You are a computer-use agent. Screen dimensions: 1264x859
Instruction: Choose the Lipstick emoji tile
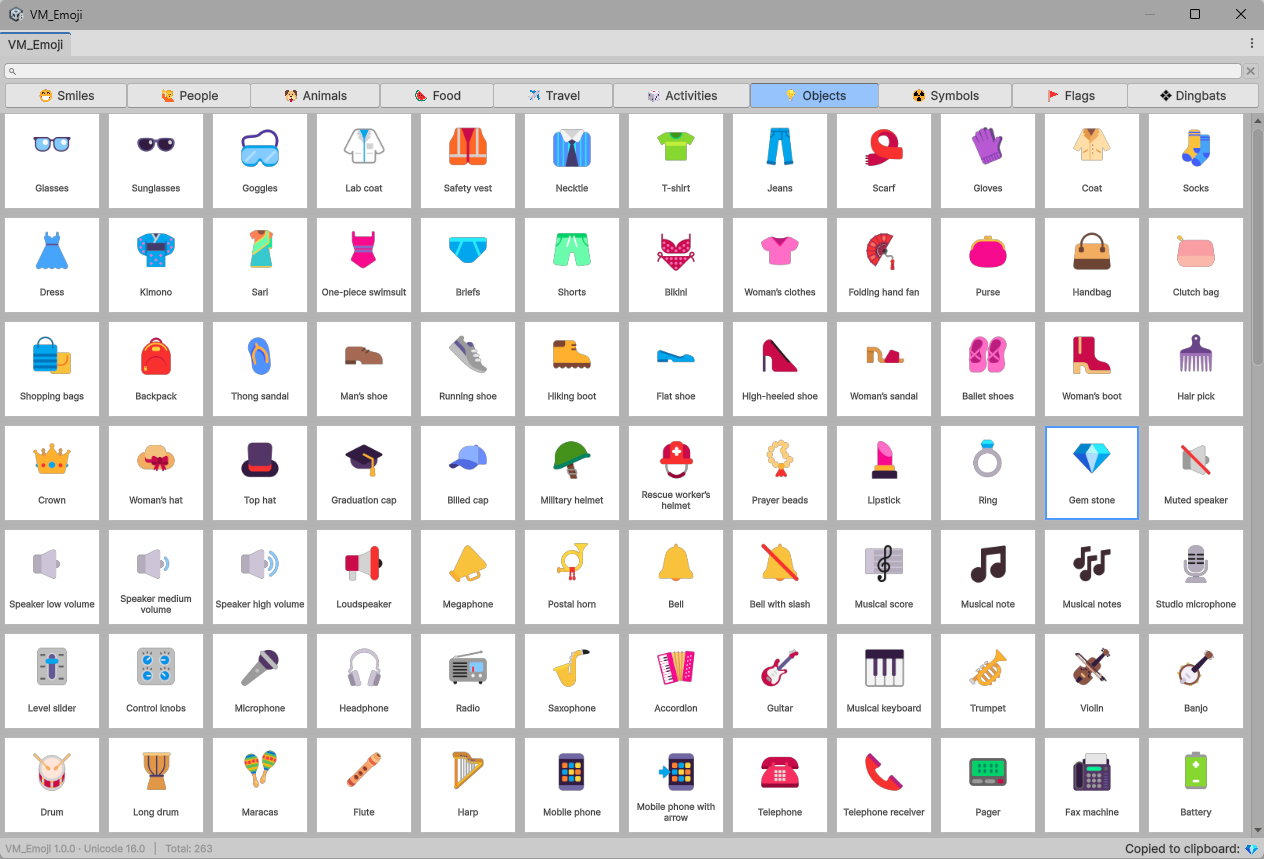coord(884,473)
